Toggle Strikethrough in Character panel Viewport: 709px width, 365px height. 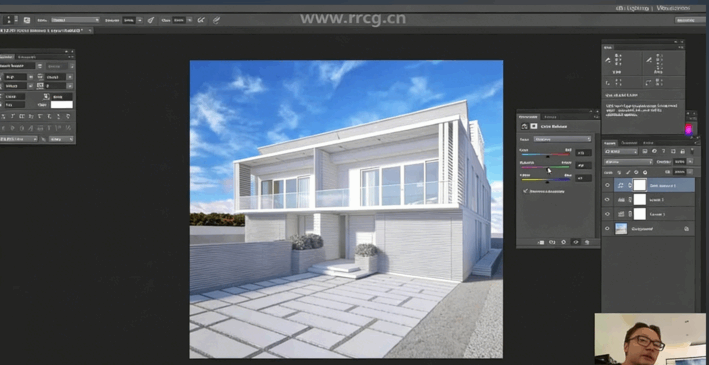pos(69,116)
